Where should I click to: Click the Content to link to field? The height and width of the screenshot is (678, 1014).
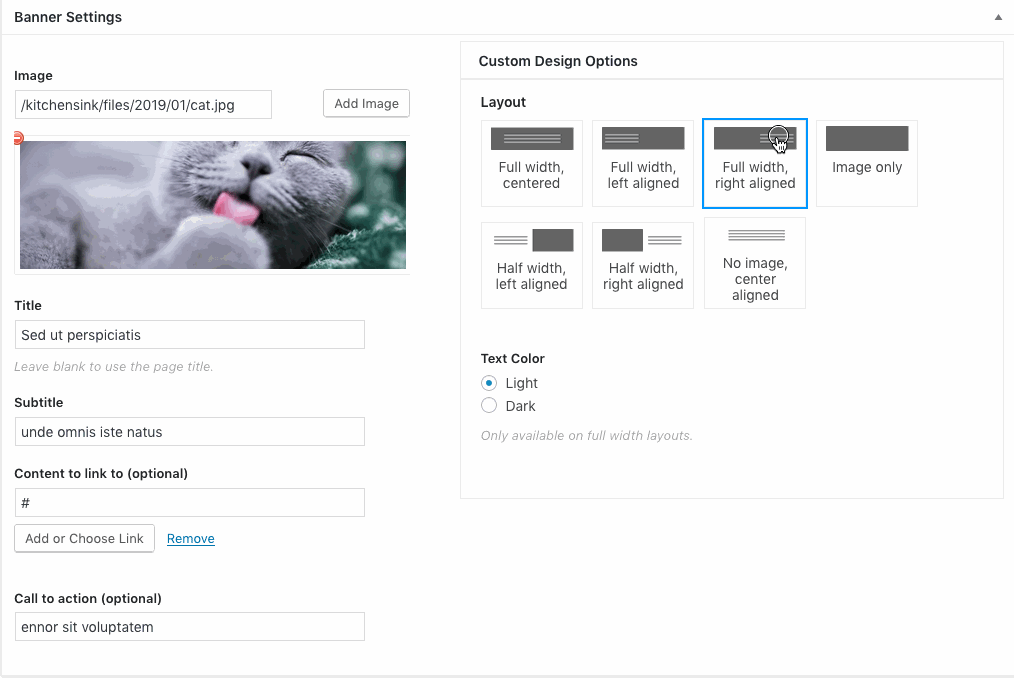point(189,503)
